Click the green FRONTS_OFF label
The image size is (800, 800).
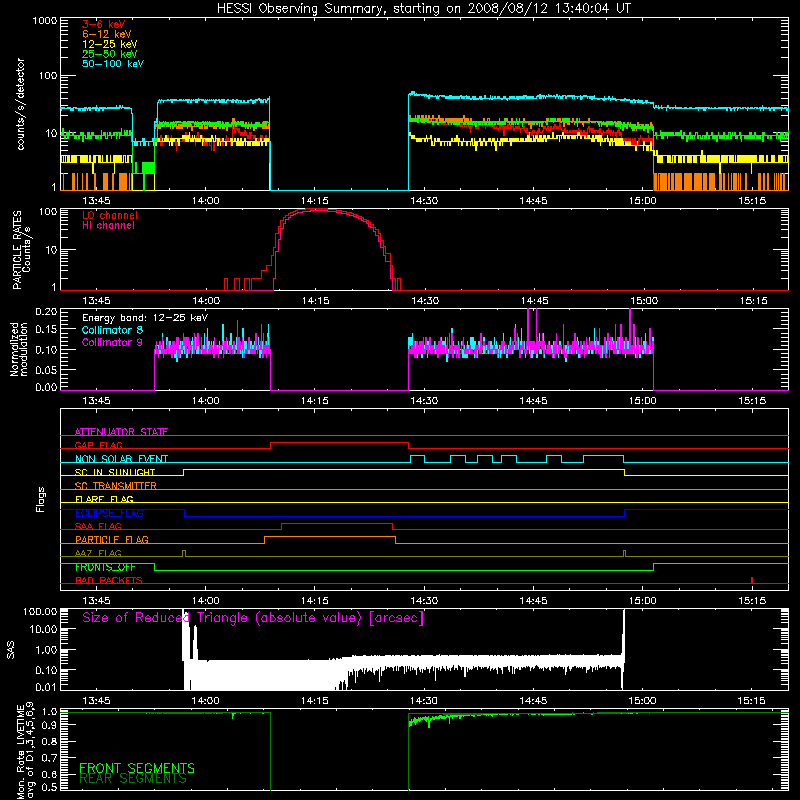[x=105, y=567]
